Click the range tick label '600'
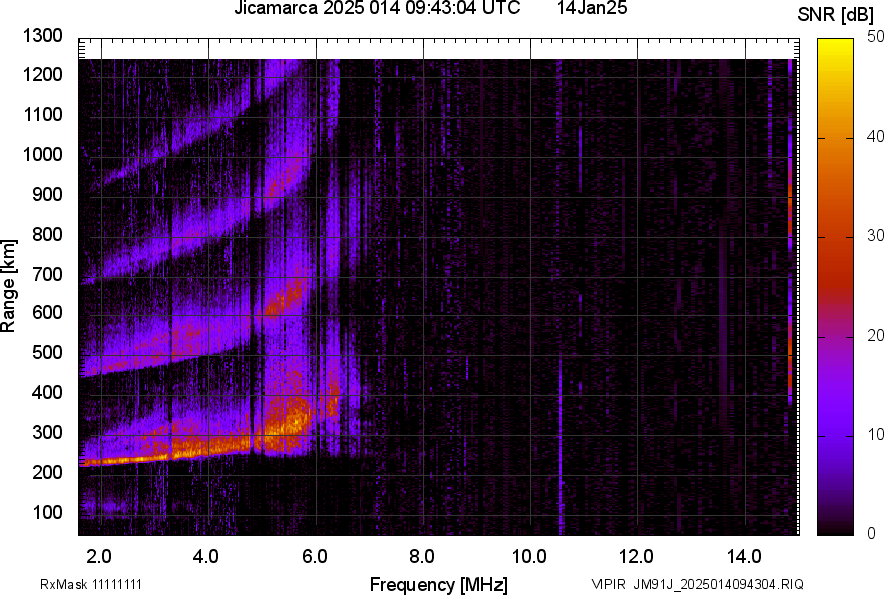 (47, 312)
